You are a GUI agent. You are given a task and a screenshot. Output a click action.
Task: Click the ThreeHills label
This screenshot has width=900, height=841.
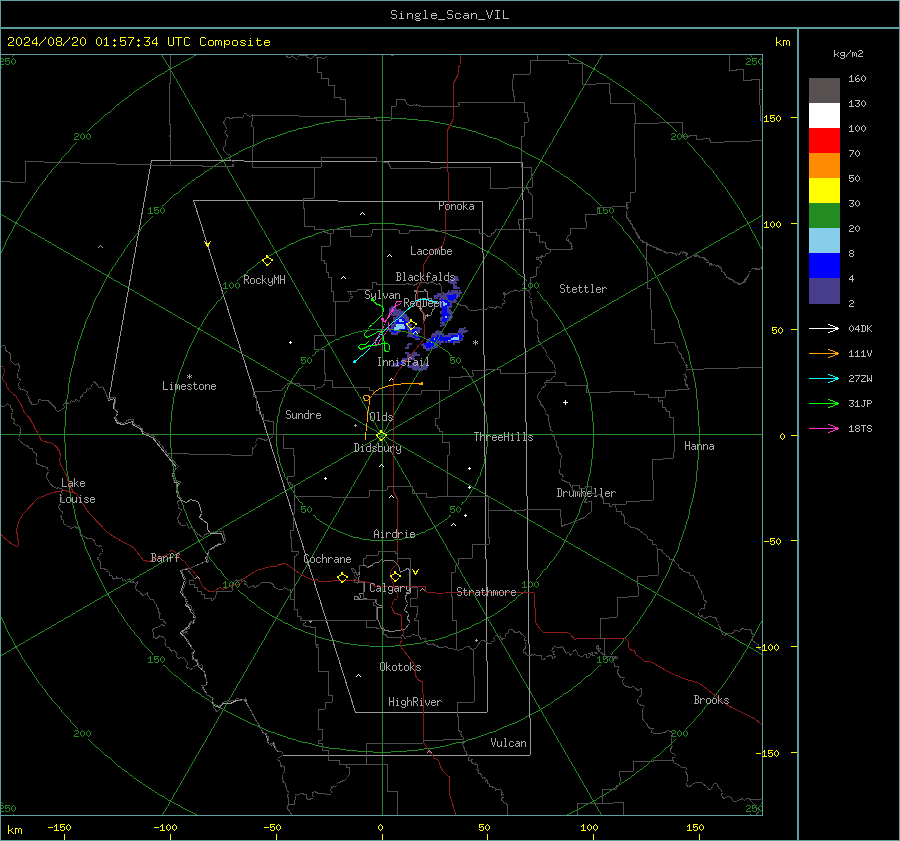click(503, 437)
